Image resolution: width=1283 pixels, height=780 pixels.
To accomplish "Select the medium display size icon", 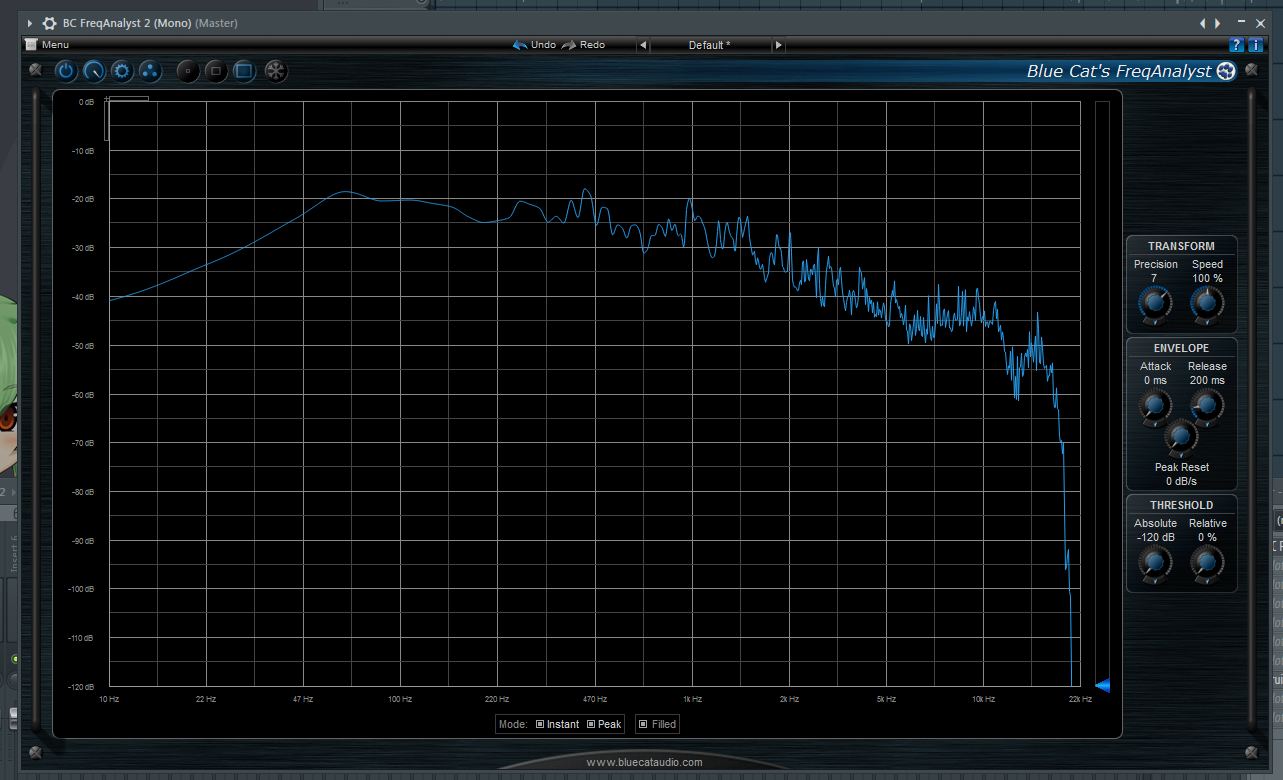I will [x=216, y=71].
